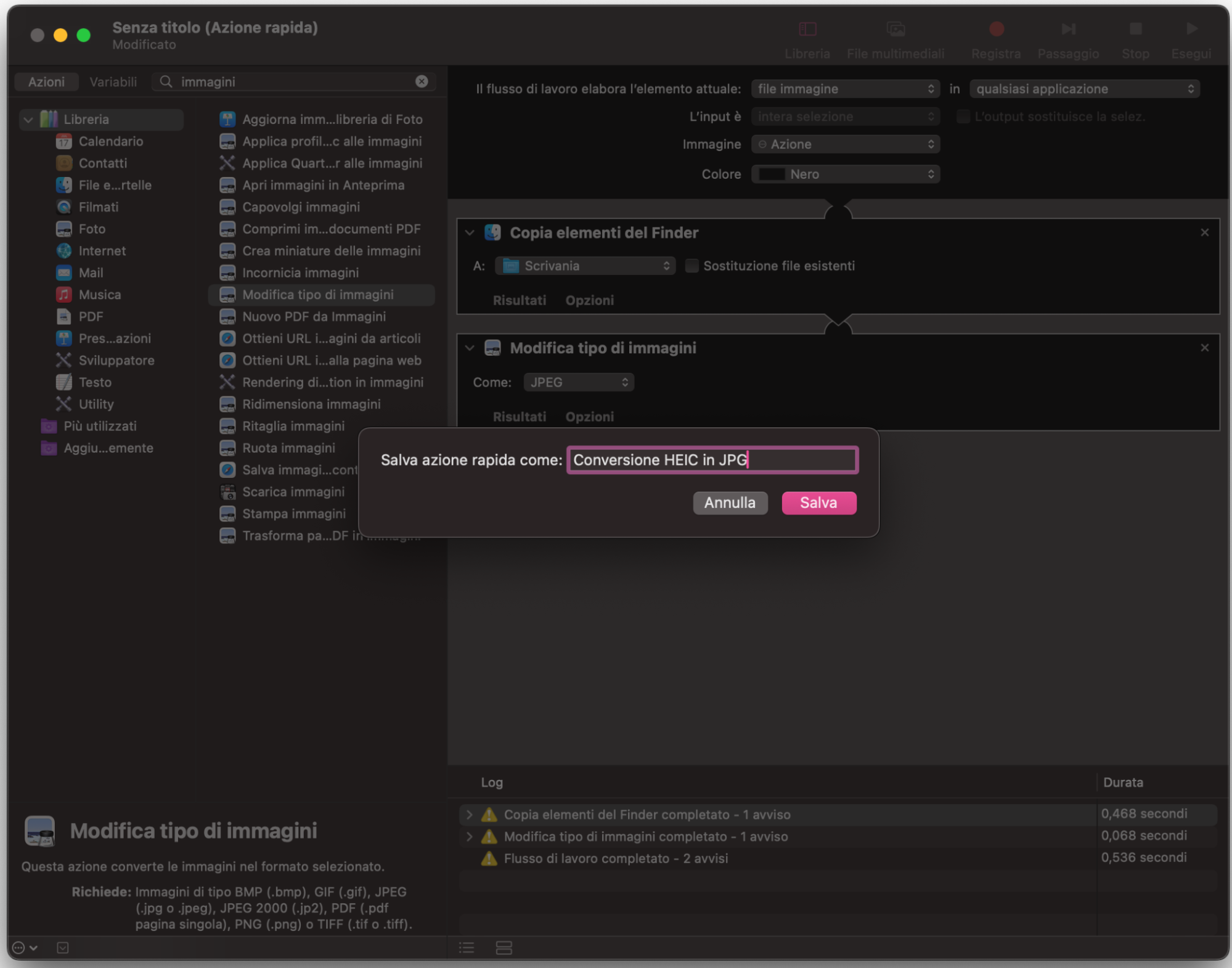This screenshot has width=1232, height=968.
Task: Select the Foto category icon
Action: tap(64, 229)
